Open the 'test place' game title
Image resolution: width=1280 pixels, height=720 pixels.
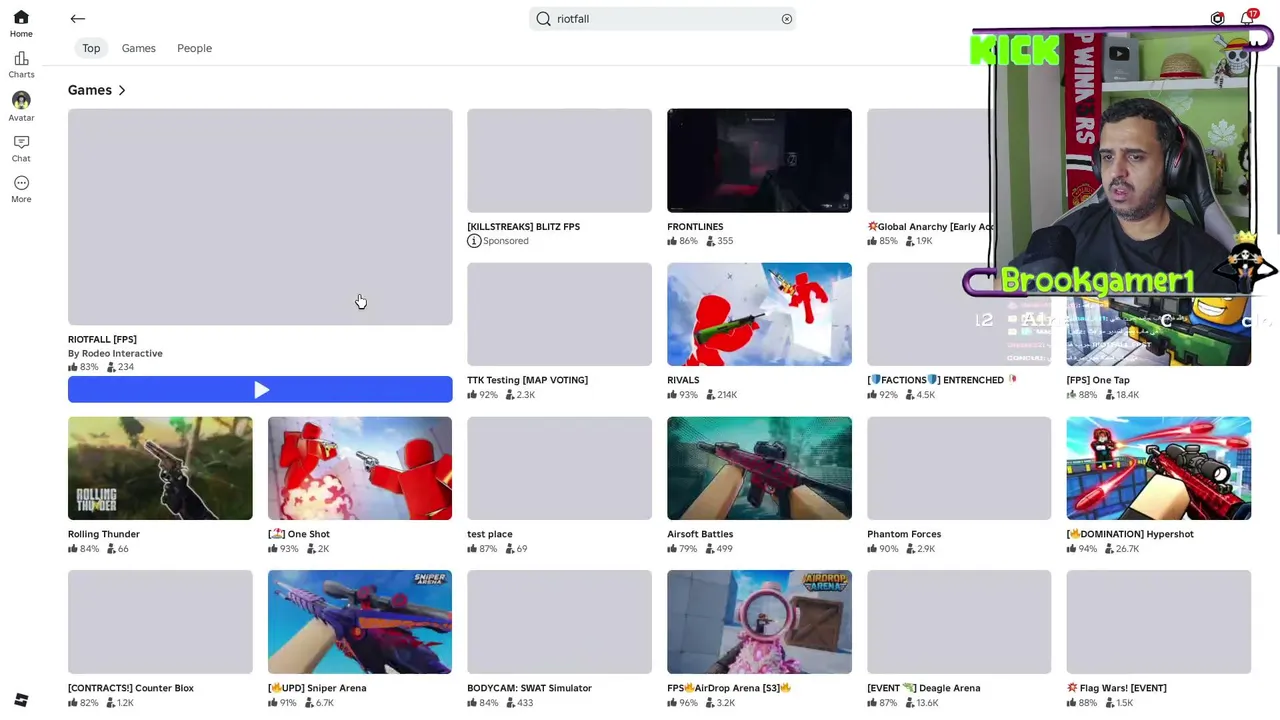click(490, 534)
